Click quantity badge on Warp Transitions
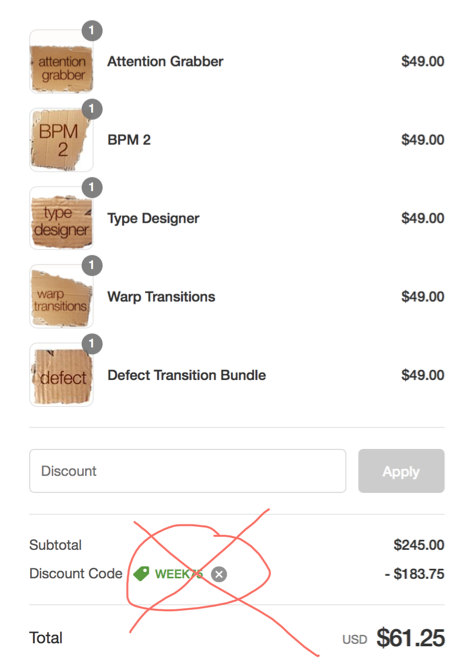 pos(92,266)
